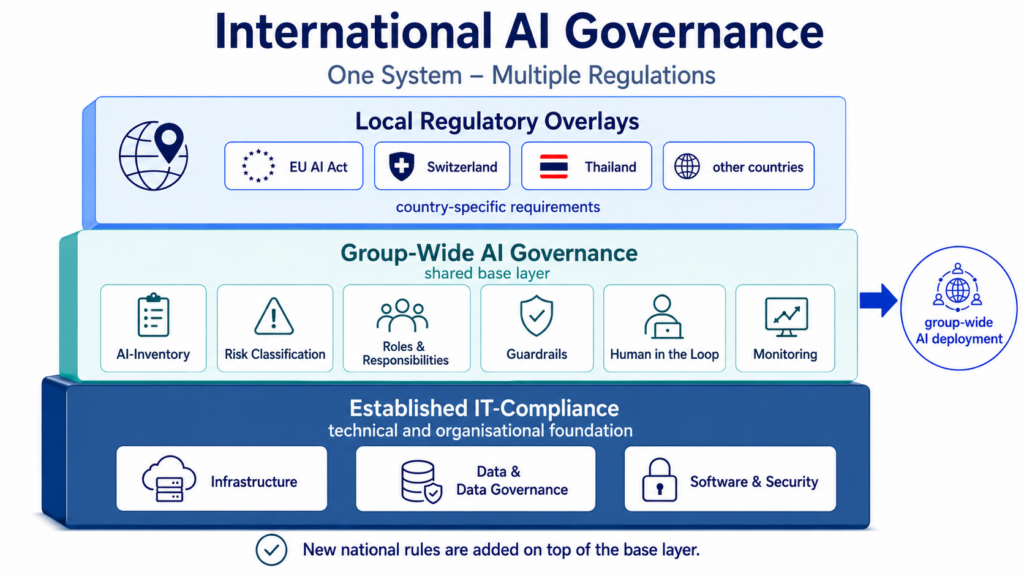Select the 'Guardrails' label
The height and width of the screenshot is (576, 1024).
pos(537,355)
